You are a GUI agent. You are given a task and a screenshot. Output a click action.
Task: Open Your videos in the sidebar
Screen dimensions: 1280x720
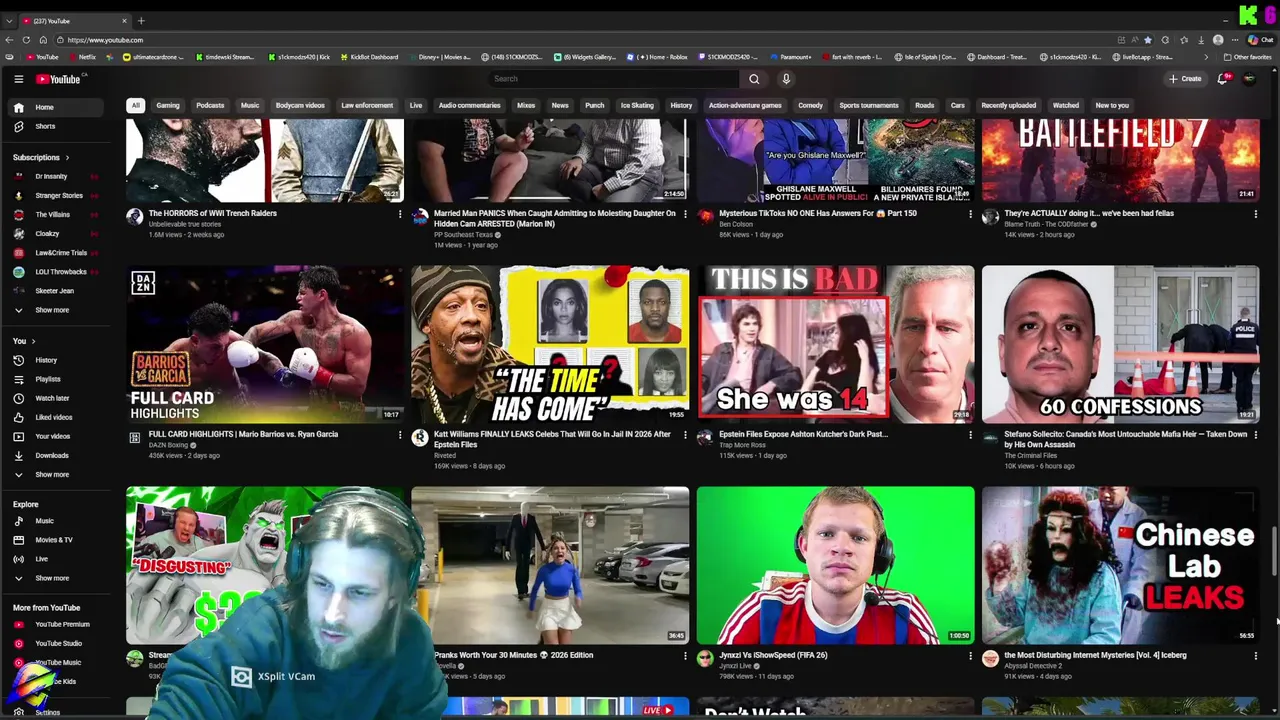click(x=54, y=436)
